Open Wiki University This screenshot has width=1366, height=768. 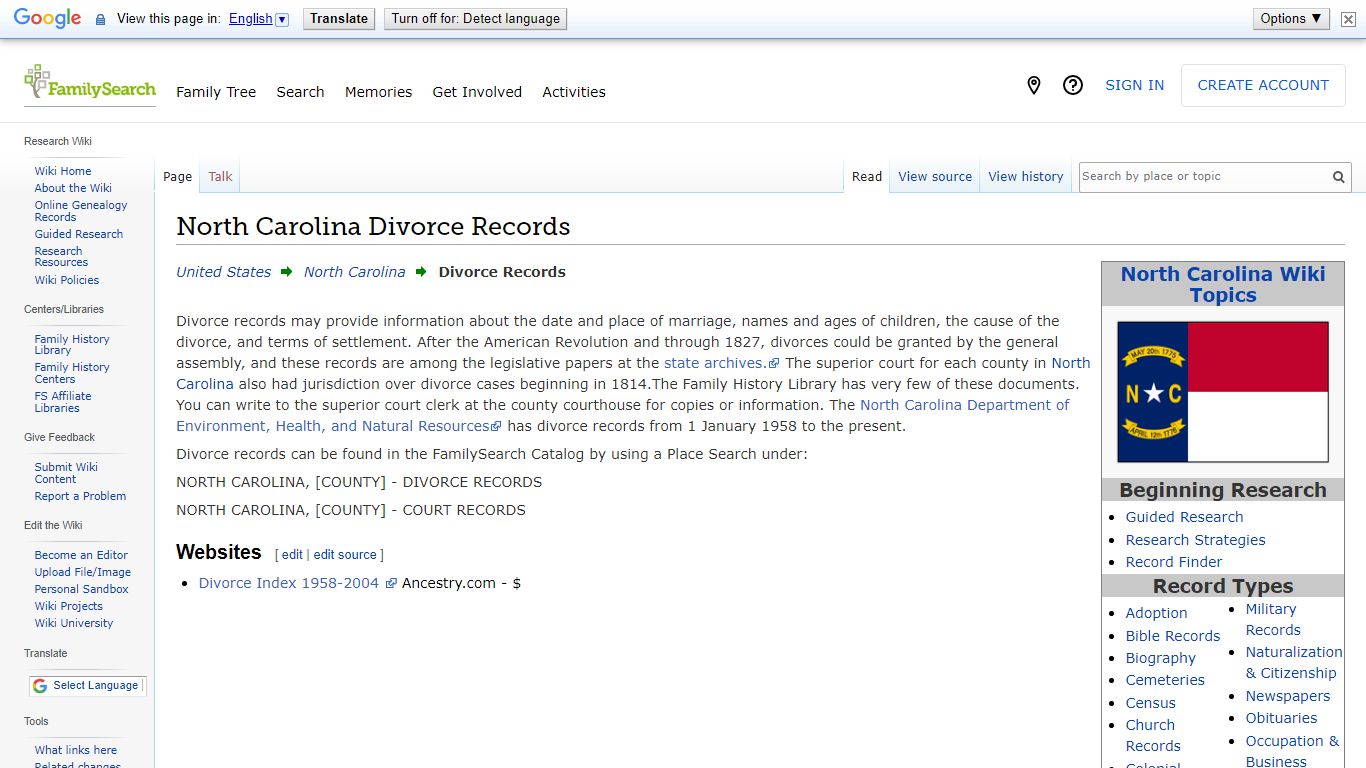74,623
